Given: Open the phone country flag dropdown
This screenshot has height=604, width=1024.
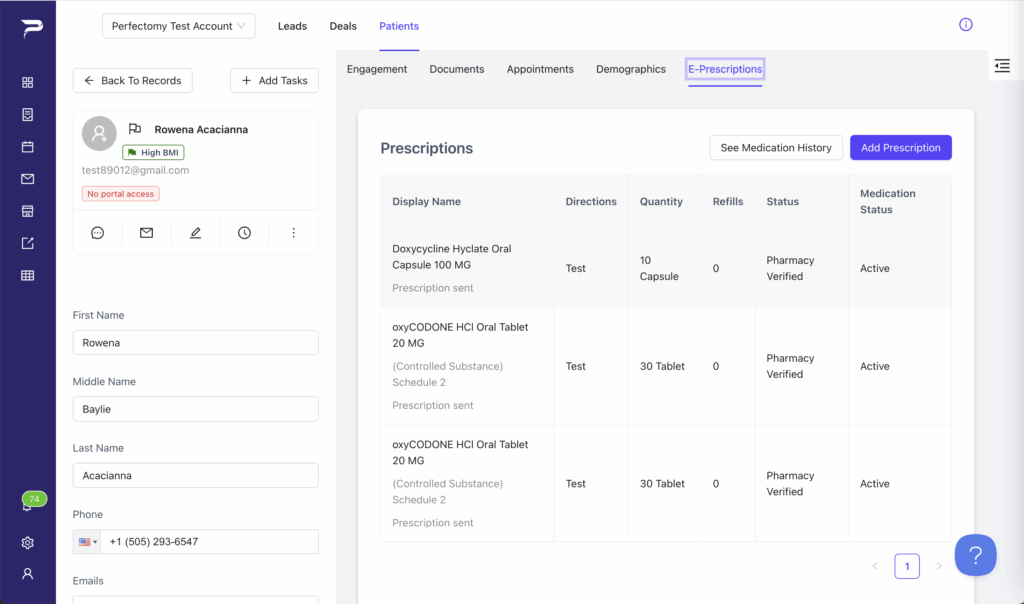Looking at the screenshot, I should [x=88, y=542].
